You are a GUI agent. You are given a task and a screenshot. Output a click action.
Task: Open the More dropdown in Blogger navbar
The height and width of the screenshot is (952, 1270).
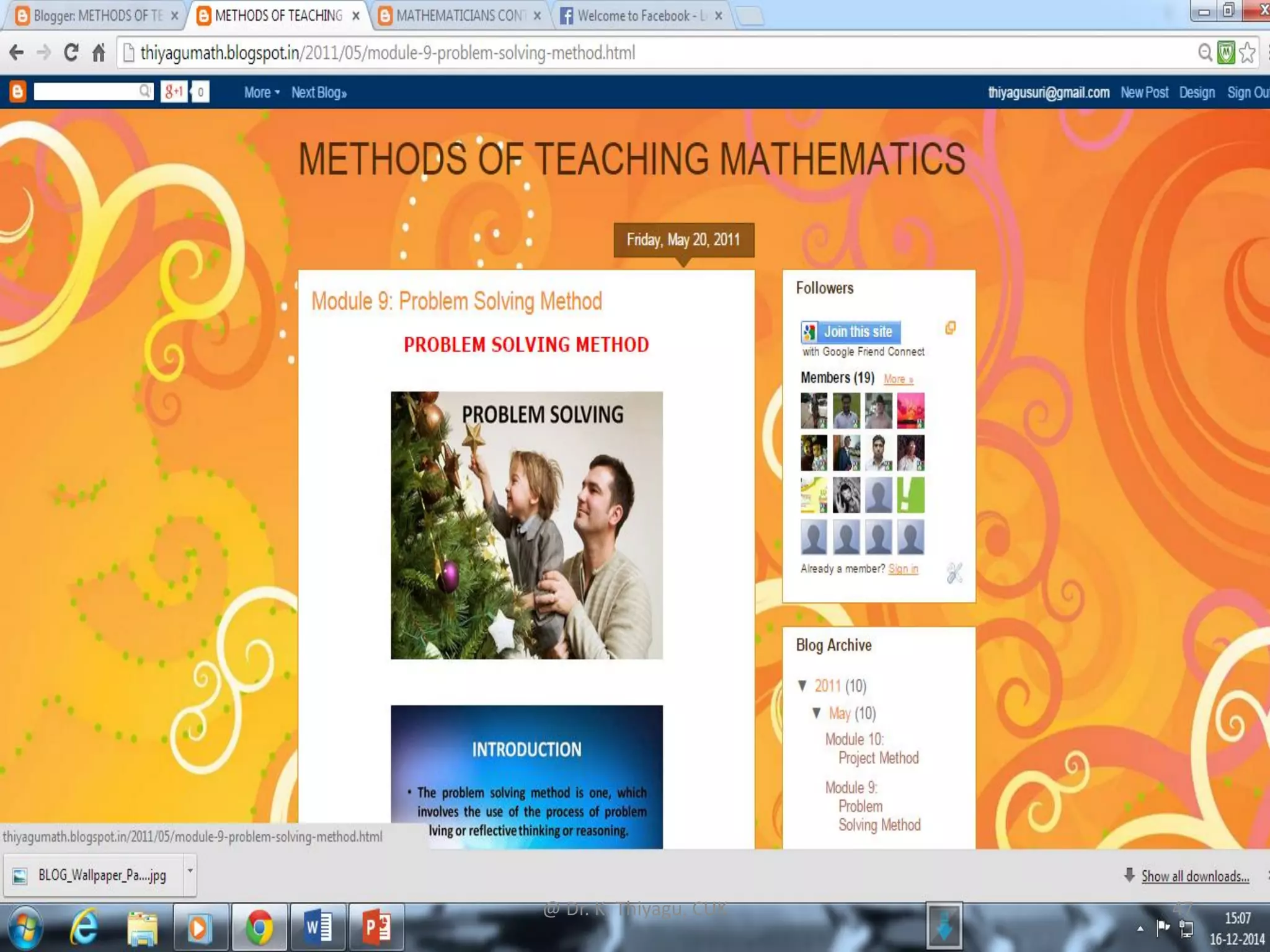point(261,92)
